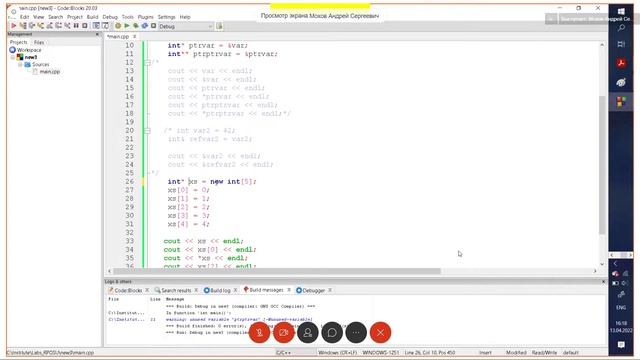The image size is (640, 360).
Task: Close the main.cpp editor tab
Action: [x=134, y=36]
